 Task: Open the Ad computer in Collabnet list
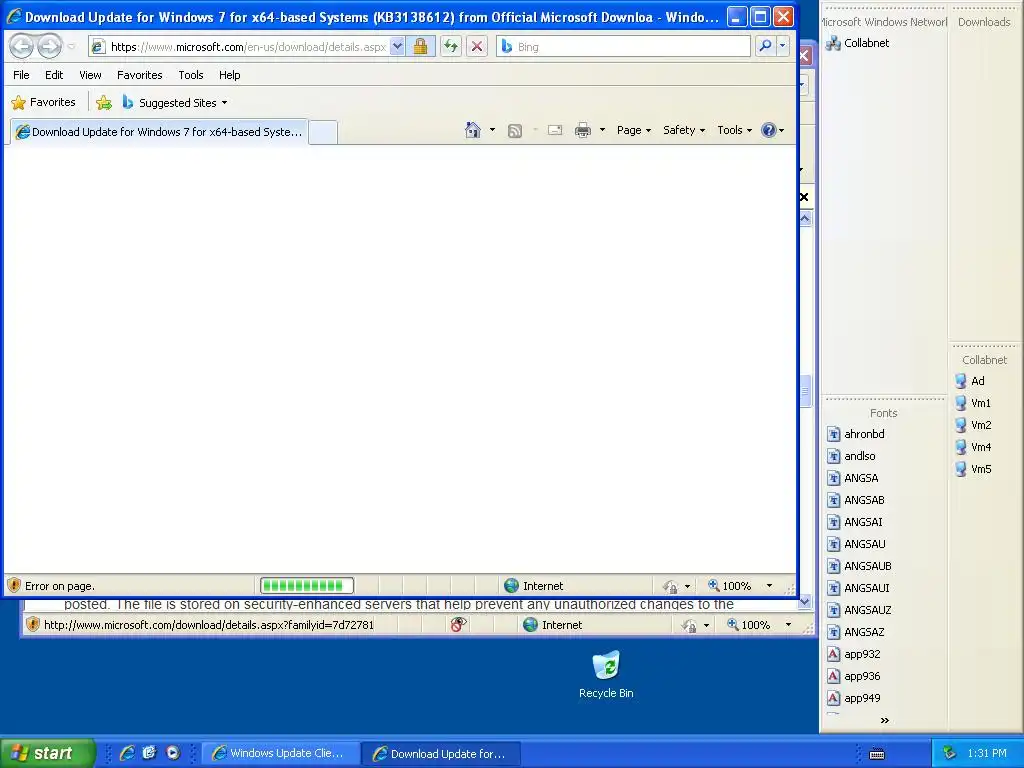970,381
